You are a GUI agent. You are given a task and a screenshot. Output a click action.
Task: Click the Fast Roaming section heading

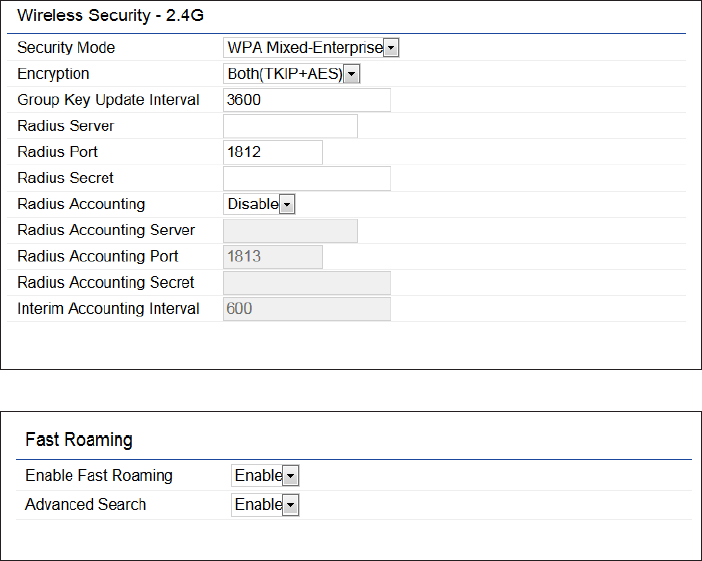point(79,440)
